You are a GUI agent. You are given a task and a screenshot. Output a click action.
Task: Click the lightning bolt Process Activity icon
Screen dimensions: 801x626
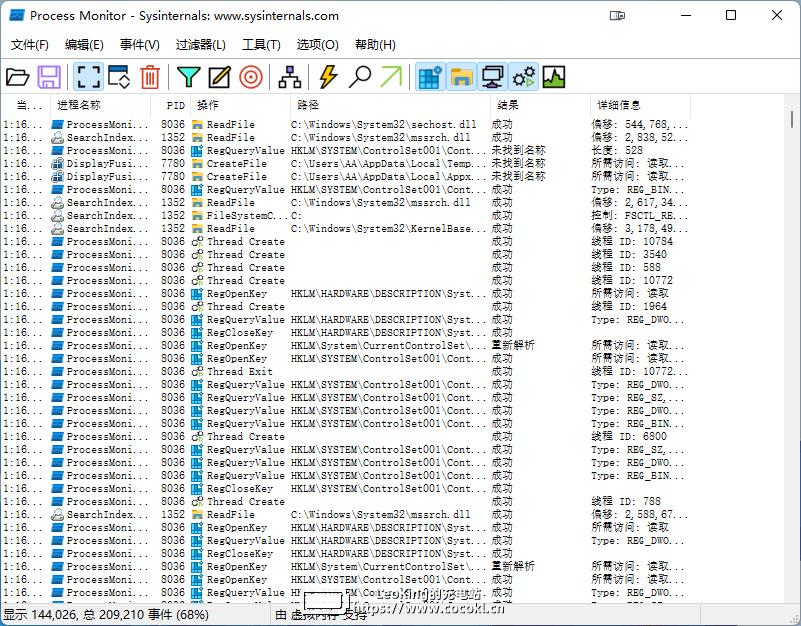328,77
